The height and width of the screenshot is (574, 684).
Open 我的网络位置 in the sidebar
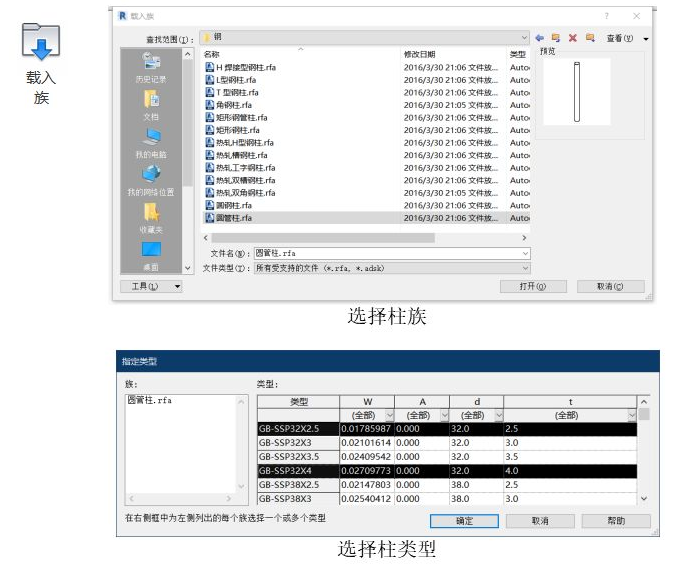click(x=151, y=180)
